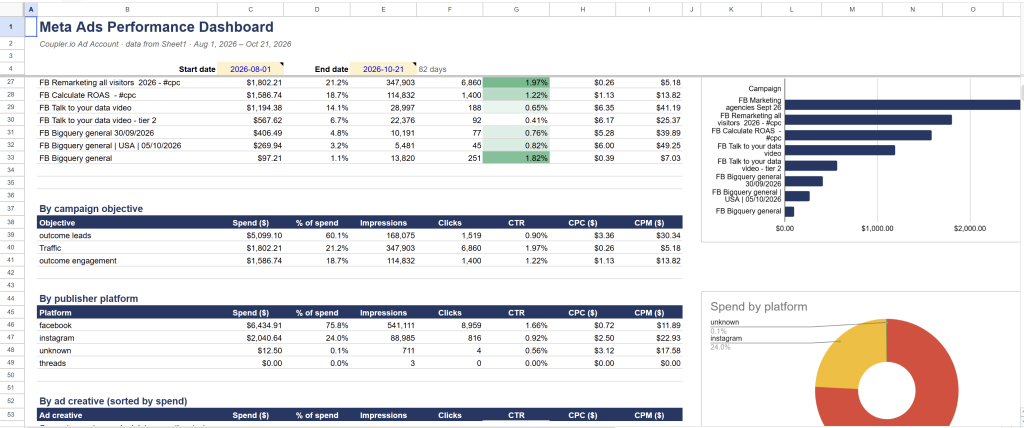Click the 'outcome engagement' objective cell
This screenshot has width=1024, height=428.
(127, 261)
